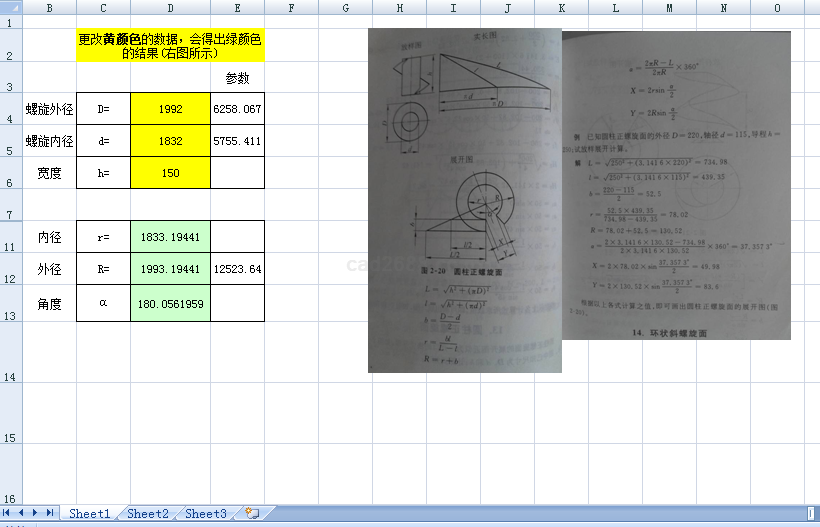Click the next sheet navigation arrow
Viewport: 820px width, 527px height.
point(36,513)
